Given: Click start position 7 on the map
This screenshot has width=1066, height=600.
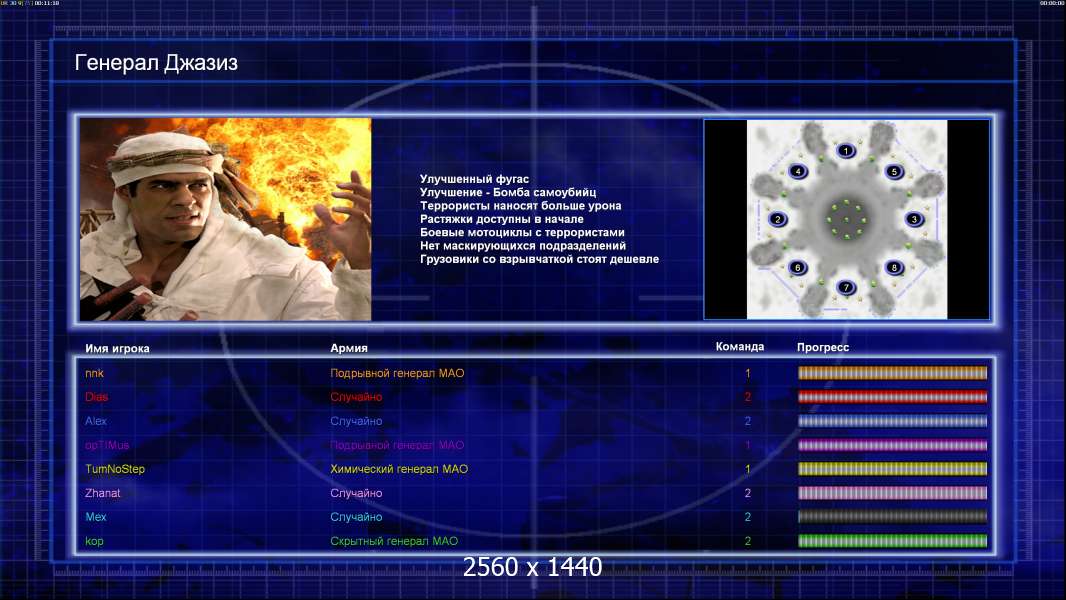Looking at the screenshot, I should point(846,287).
